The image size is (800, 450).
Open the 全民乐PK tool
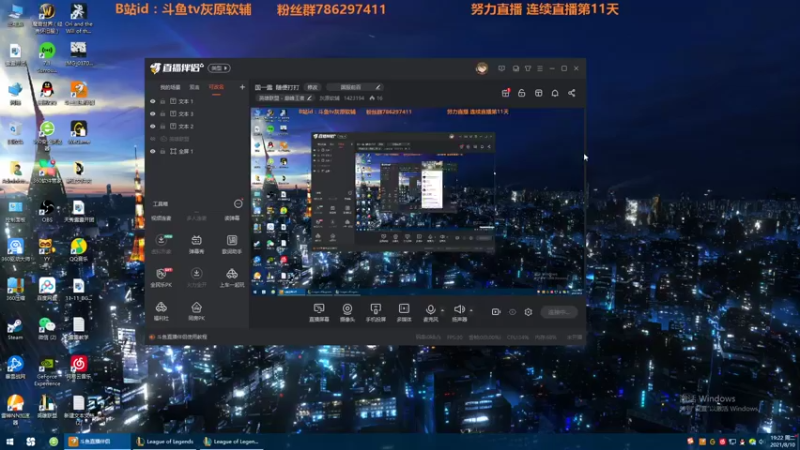[x=161, y=278]
